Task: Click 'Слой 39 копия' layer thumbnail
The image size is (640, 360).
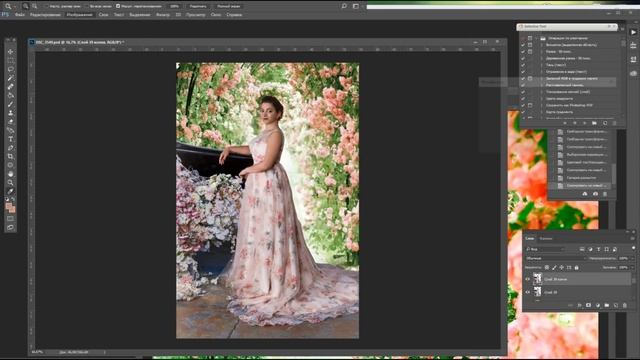Action: (538, 279)
